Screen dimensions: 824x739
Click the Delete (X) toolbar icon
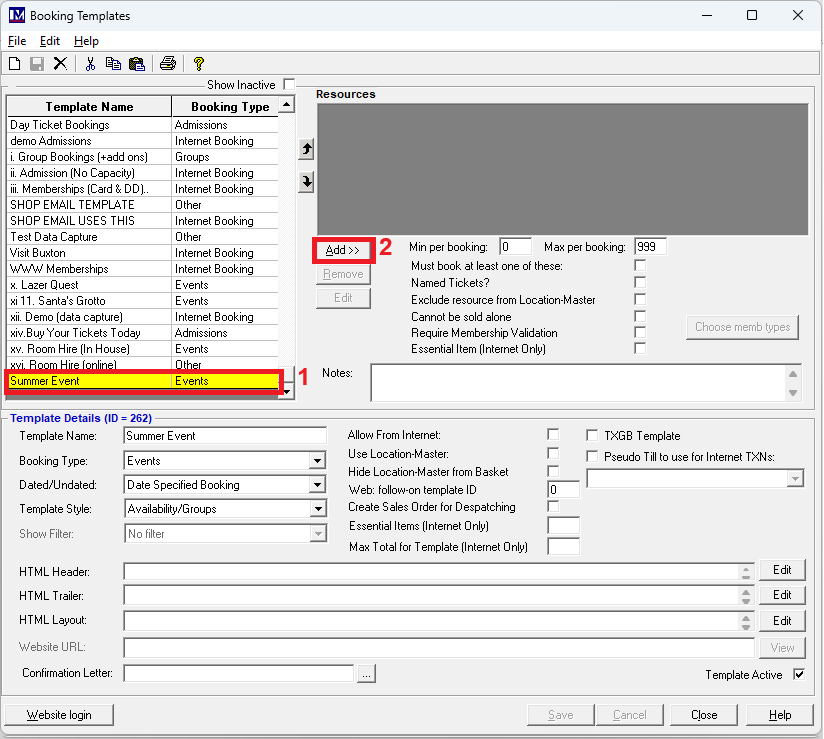60,64
